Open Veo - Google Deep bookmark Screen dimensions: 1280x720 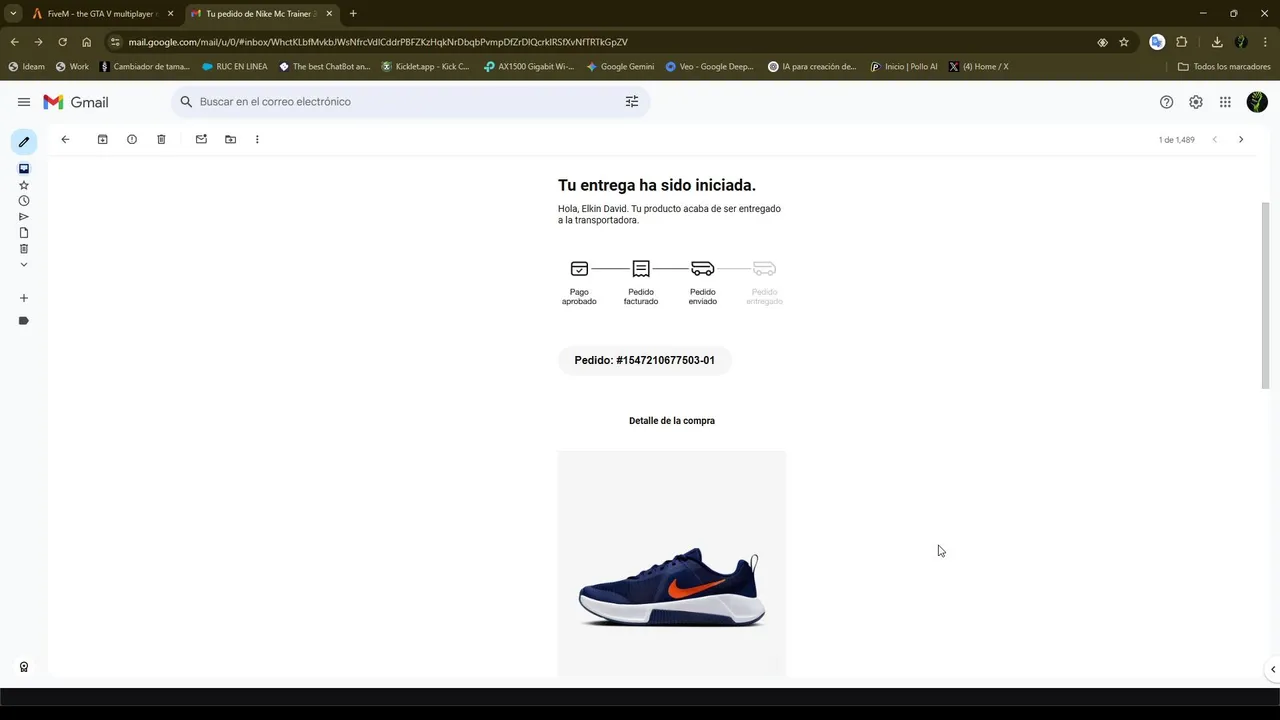[709, 67]
